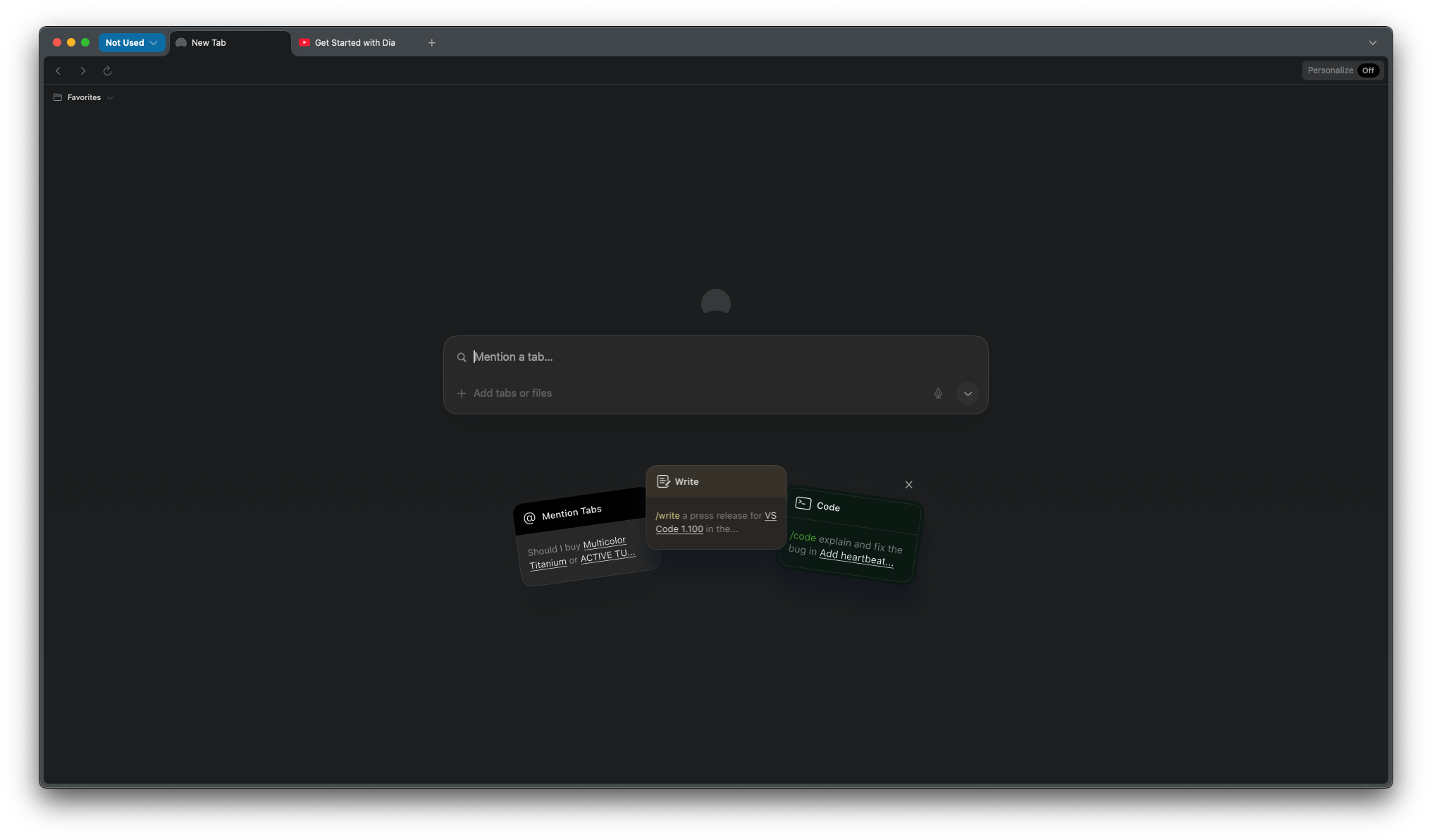Click the plus icon beside Add tabs
The width and height of the screenshot is (1432, 840).
(462, 393)
